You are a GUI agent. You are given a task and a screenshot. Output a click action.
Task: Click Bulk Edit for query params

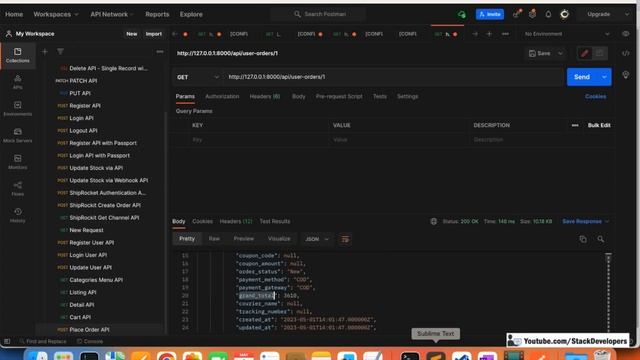click(x=599, y=125)
